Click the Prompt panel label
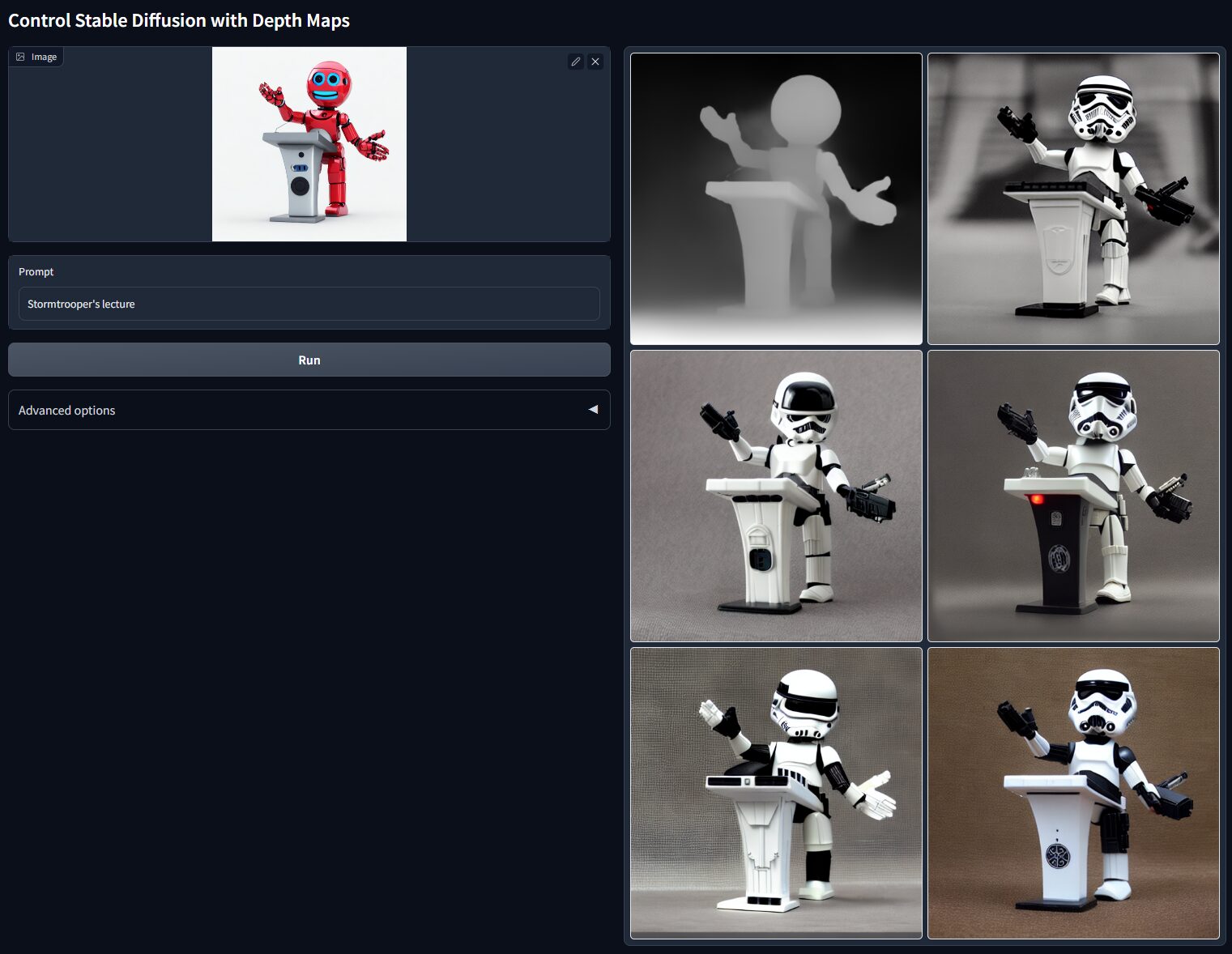Screen dimensions: 1232x954 [x=36, y=271]
